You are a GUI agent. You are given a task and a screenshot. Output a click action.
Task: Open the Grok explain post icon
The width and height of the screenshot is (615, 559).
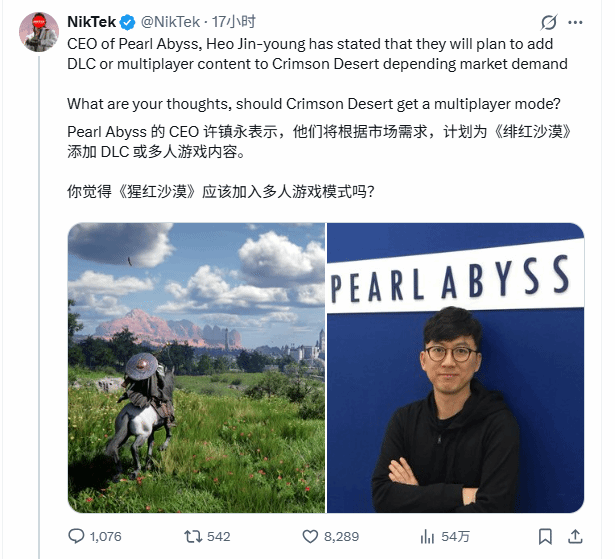[x=549, y=22]
